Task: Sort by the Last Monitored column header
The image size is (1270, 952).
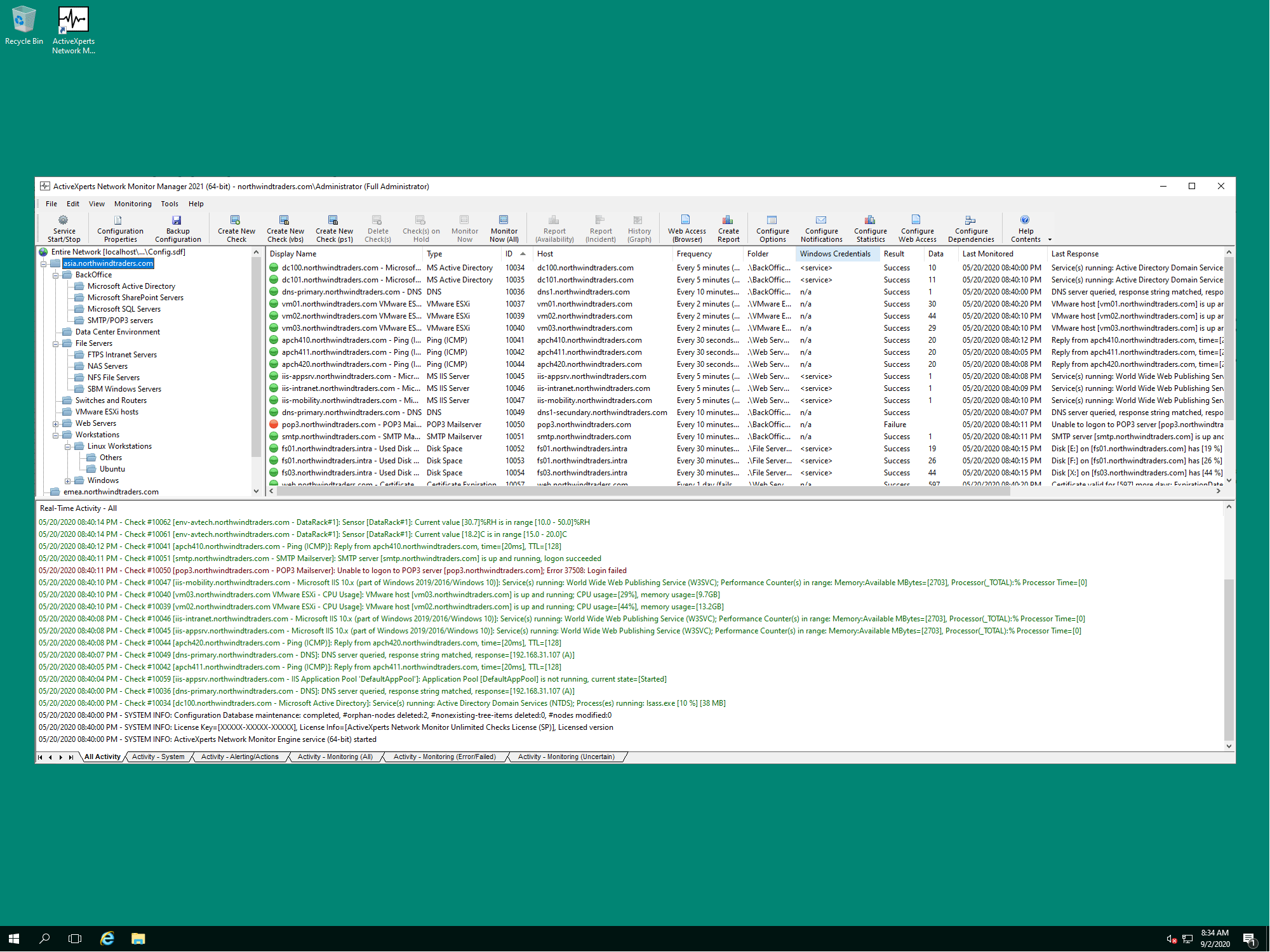Action: click(1003, 254)
